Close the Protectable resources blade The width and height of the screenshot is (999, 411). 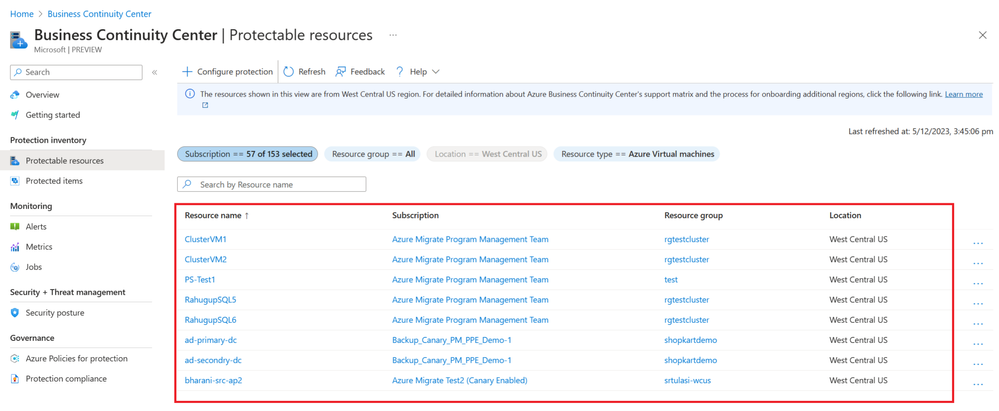(982, 36)
